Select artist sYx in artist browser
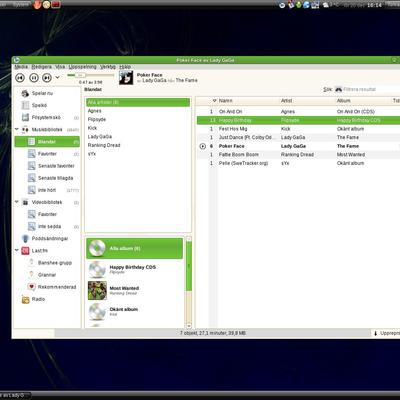This screenshot has width=400, height=400. [92, 154]
